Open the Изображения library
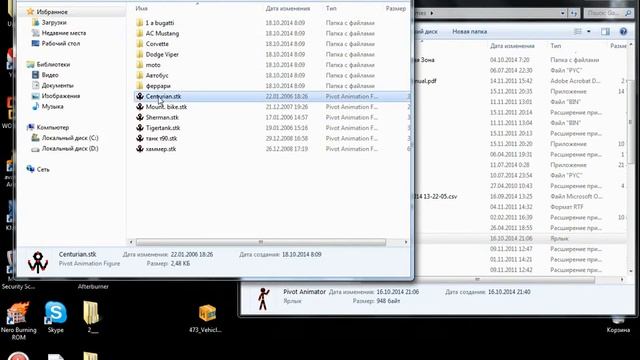 61,96
